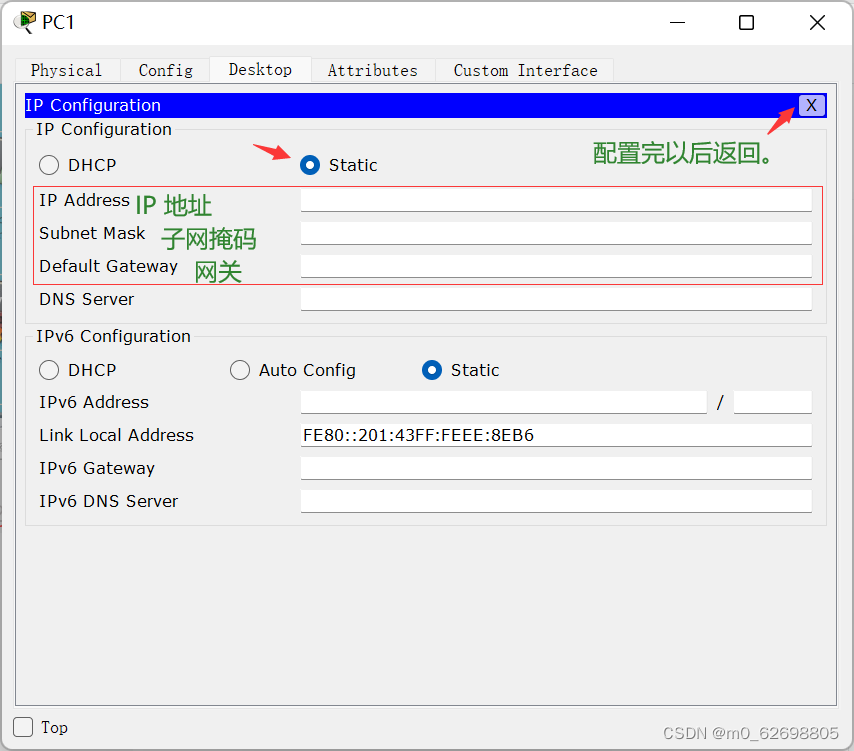
Task: Click the IPv6 prefix length field
Action: pyautogui.click(x=772, y=402)
